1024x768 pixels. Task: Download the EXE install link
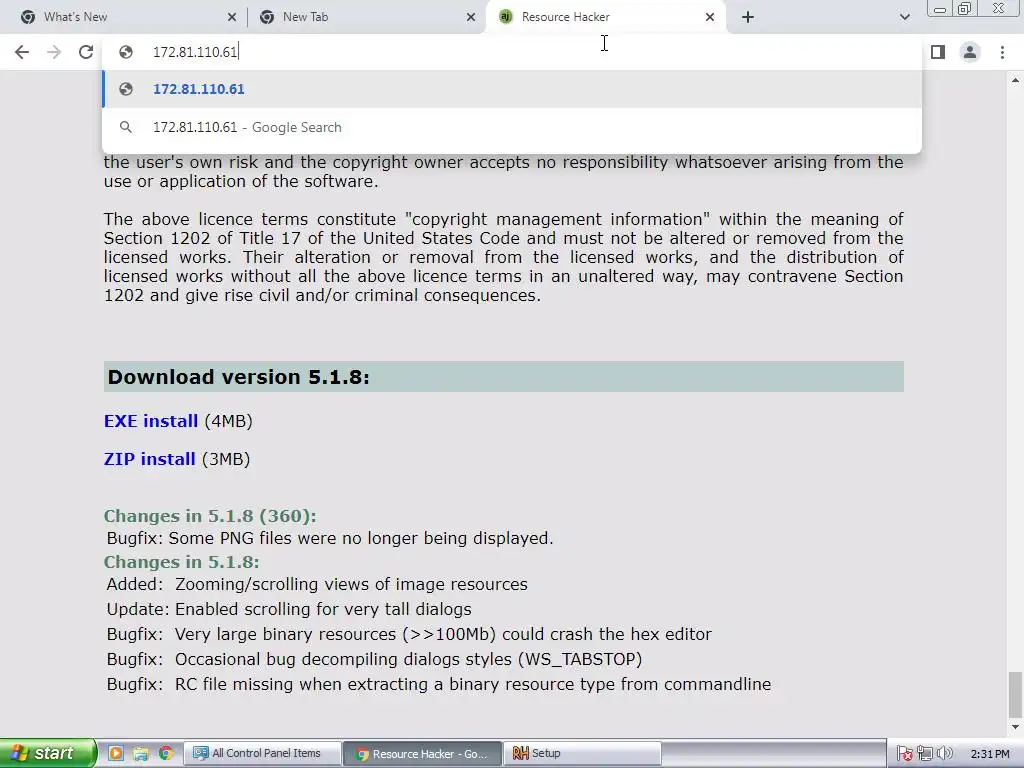coord(151,421)
